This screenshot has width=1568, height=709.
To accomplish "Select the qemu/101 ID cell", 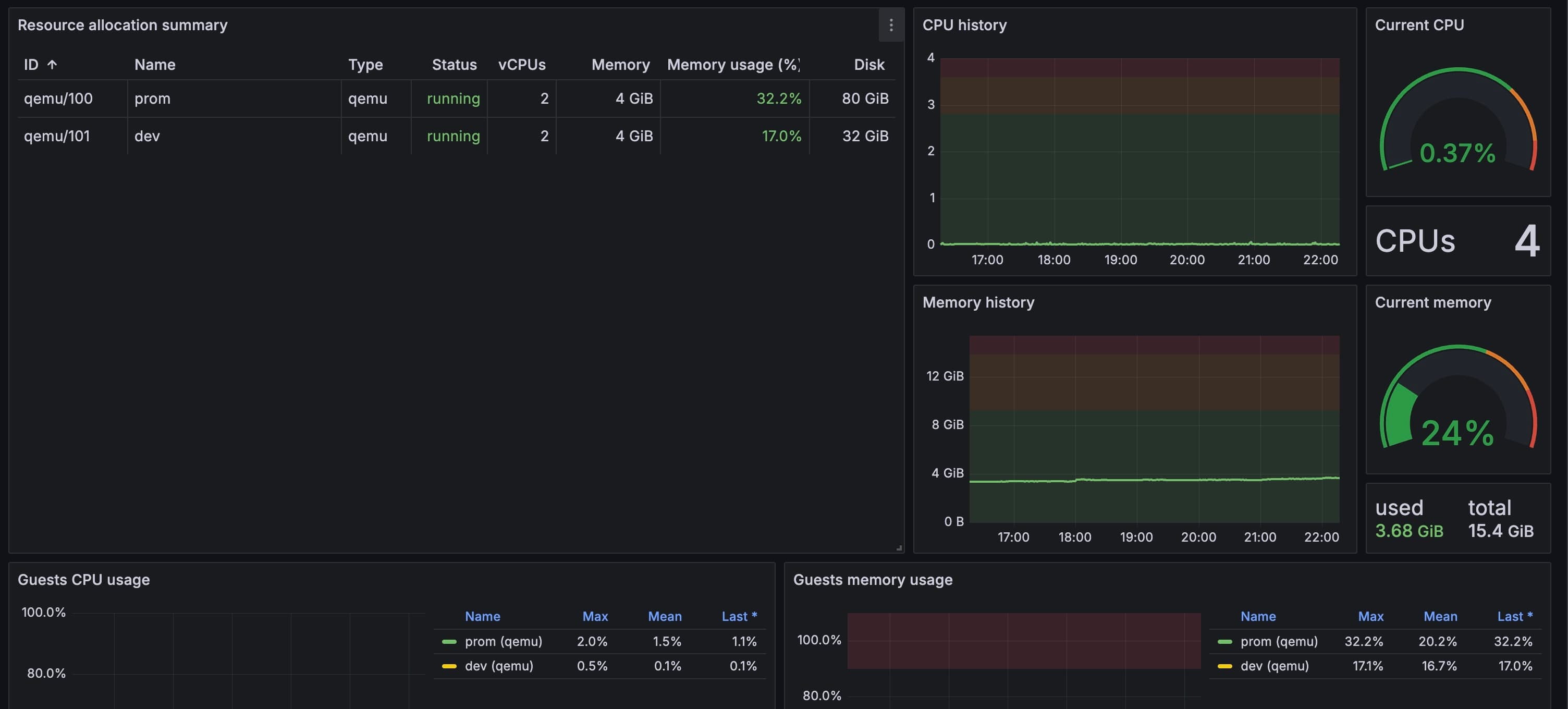I will 72,136.
